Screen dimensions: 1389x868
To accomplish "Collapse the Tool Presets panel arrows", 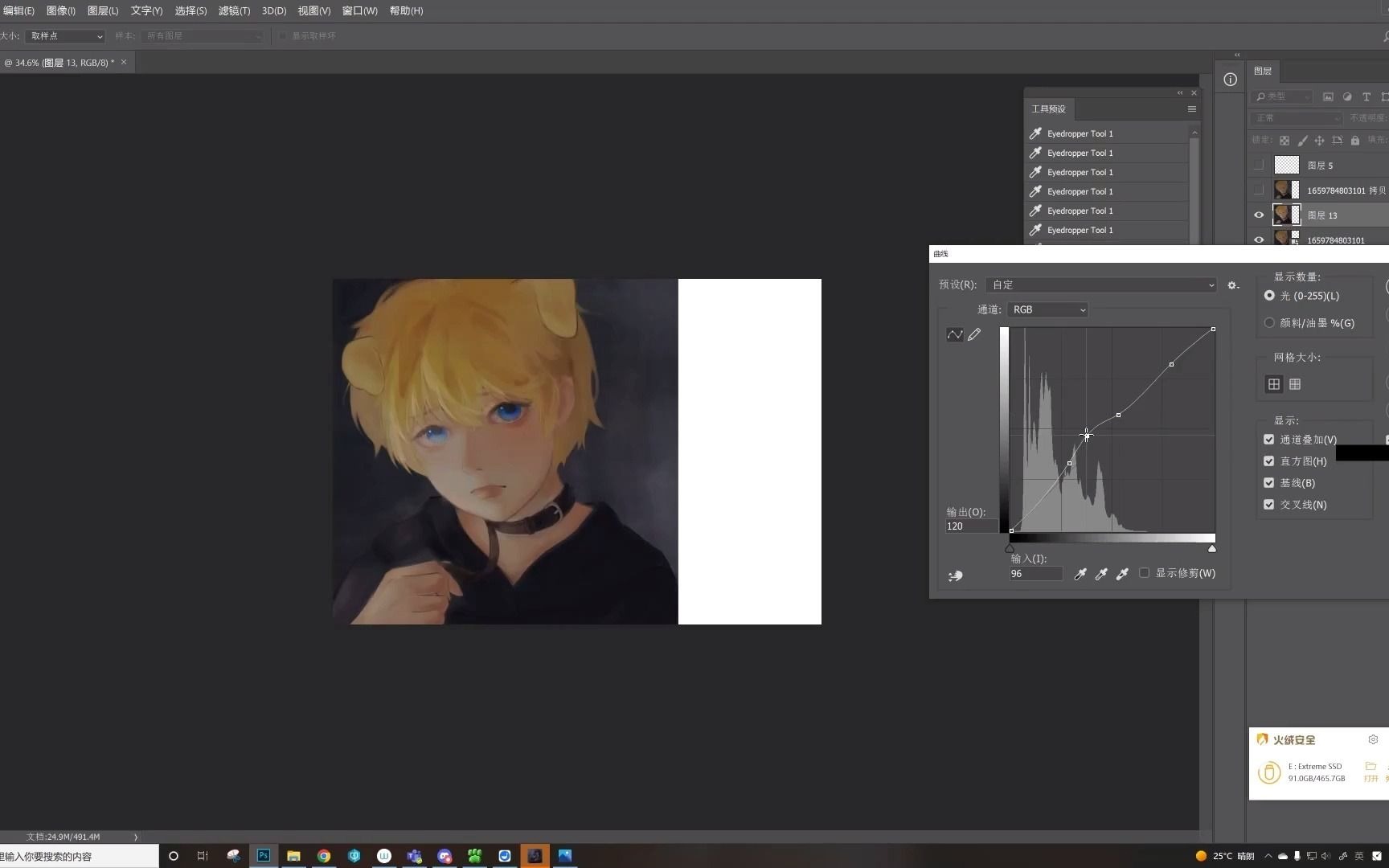I will pos(1180,93).
